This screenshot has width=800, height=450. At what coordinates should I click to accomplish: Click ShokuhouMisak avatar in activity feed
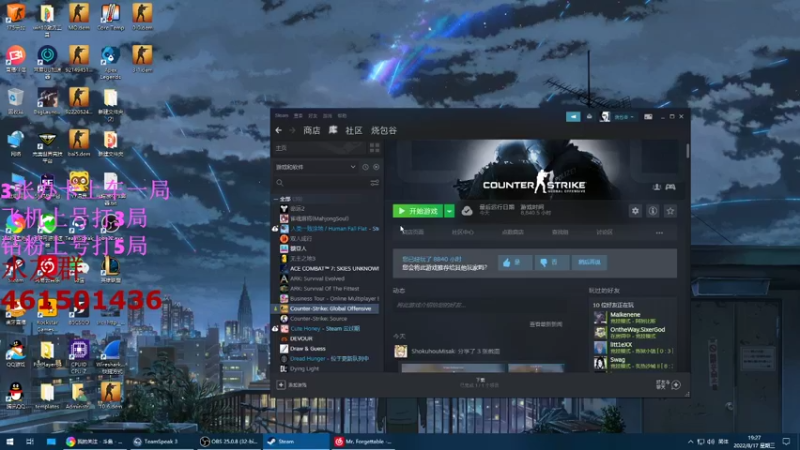(401, 352)
